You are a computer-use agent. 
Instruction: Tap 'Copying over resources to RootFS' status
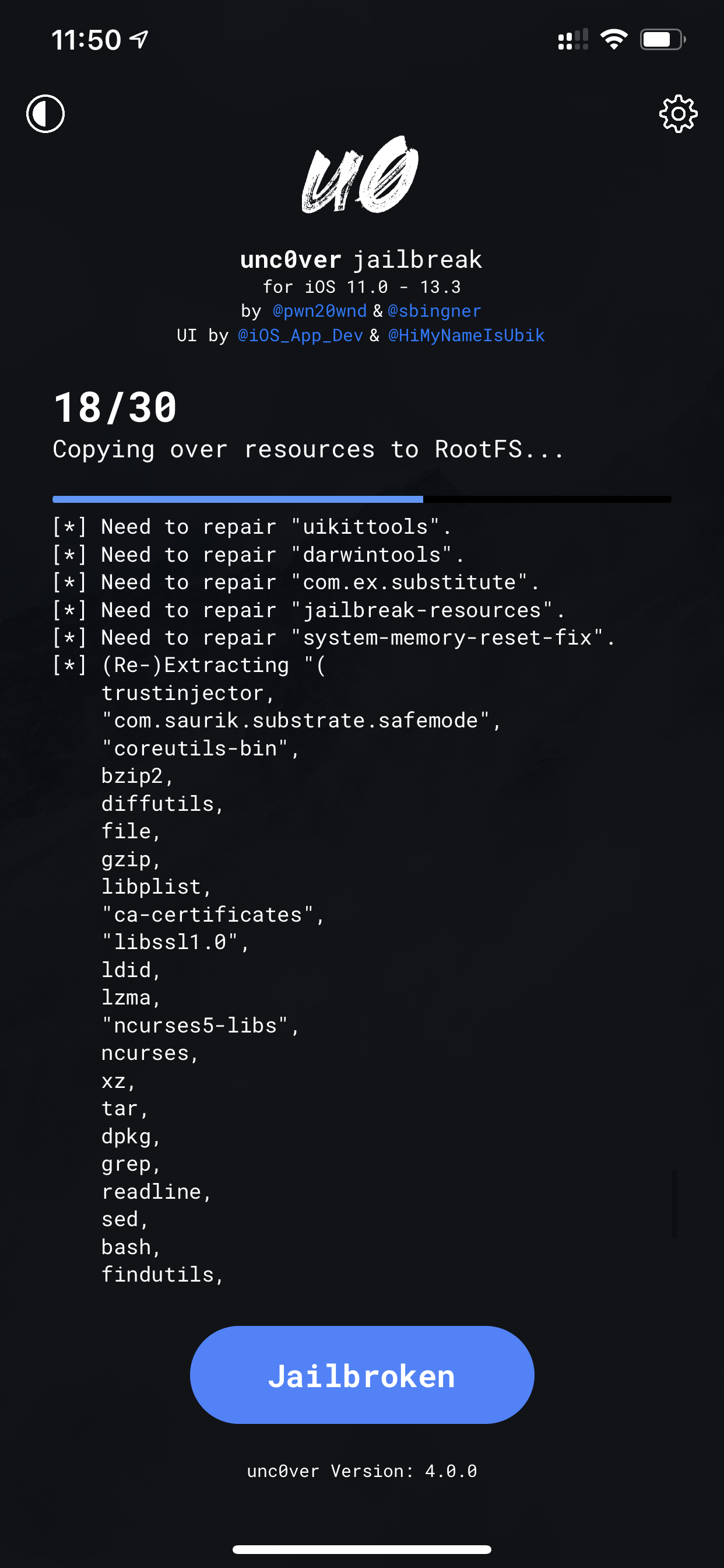pyautogui.click(x=308, y=450)
